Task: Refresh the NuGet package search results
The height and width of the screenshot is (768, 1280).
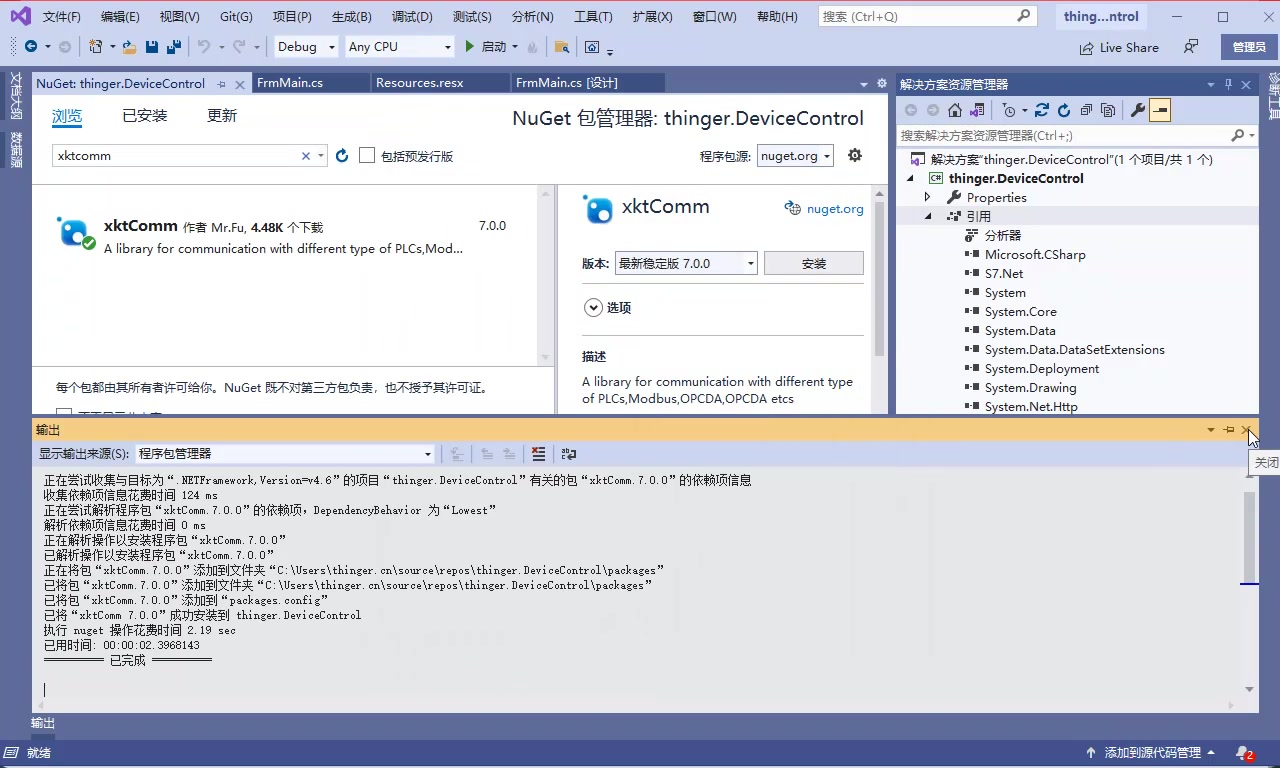Action: [342, 156]
